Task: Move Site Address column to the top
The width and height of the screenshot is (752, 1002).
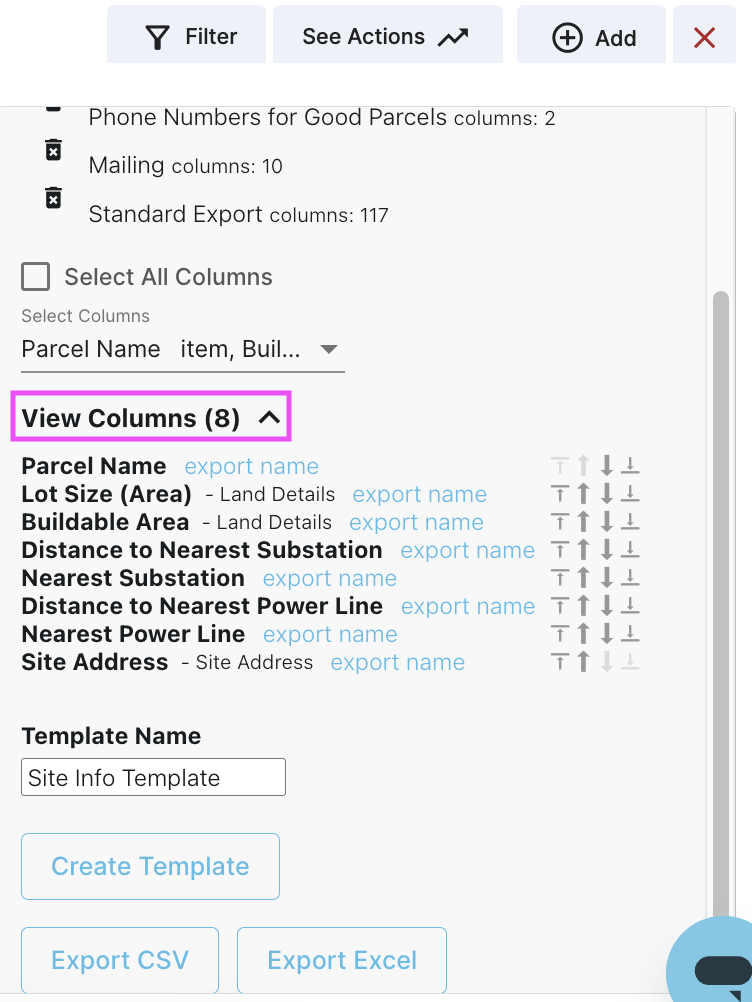Action: (x=560, y=661)
